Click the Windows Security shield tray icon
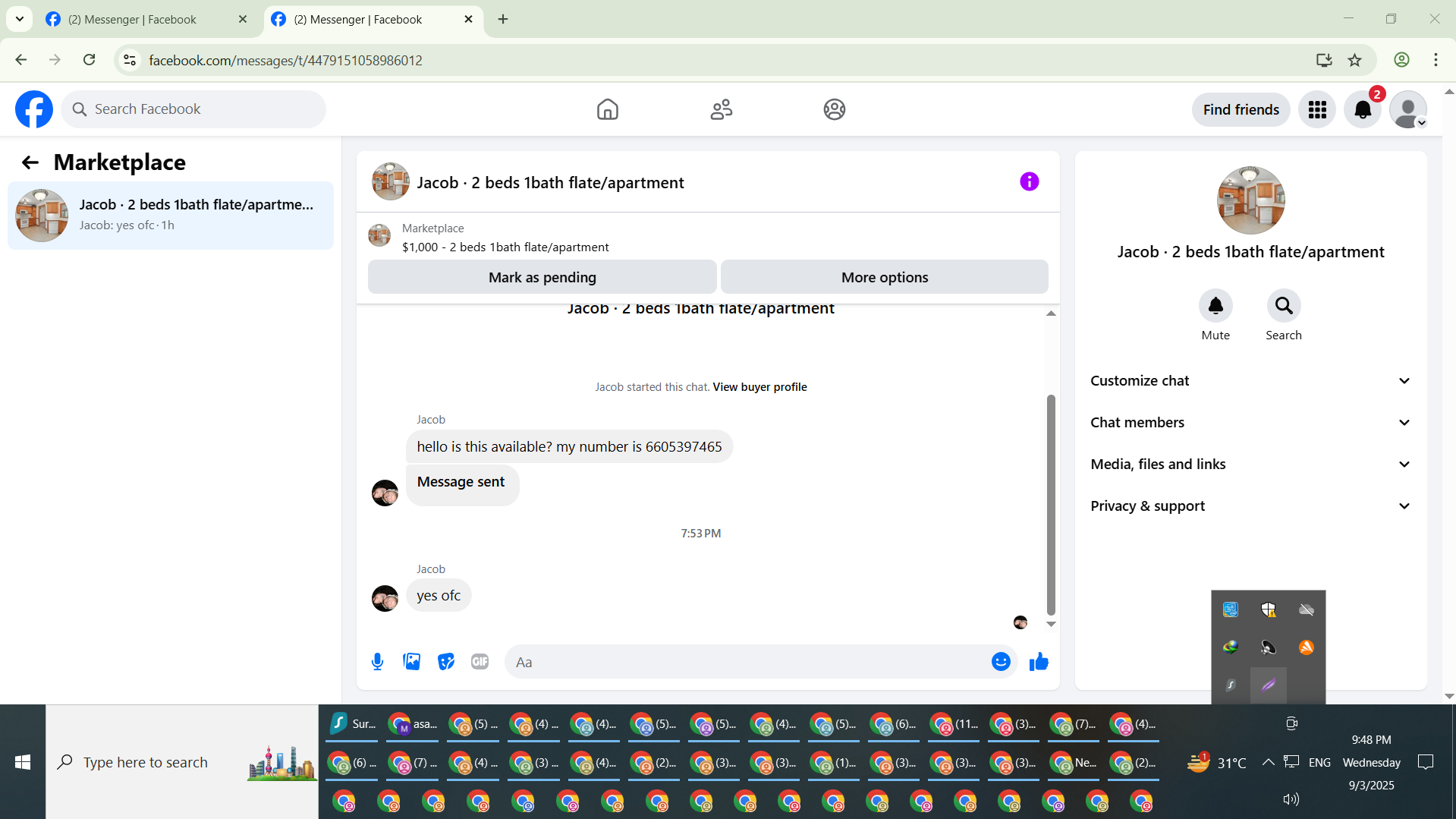This screenshot has width=1456, height=819. [x=1269, y=610]
